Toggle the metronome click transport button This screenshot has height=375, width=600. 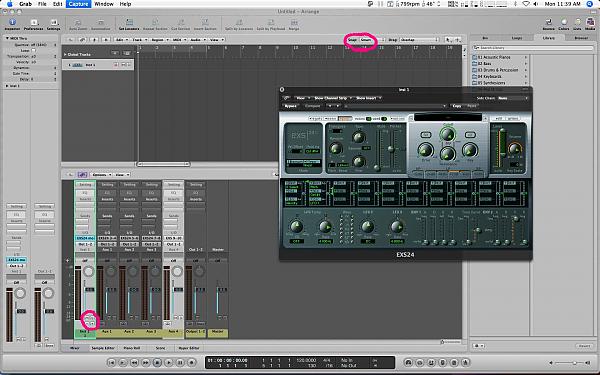(x=465, y=362)
